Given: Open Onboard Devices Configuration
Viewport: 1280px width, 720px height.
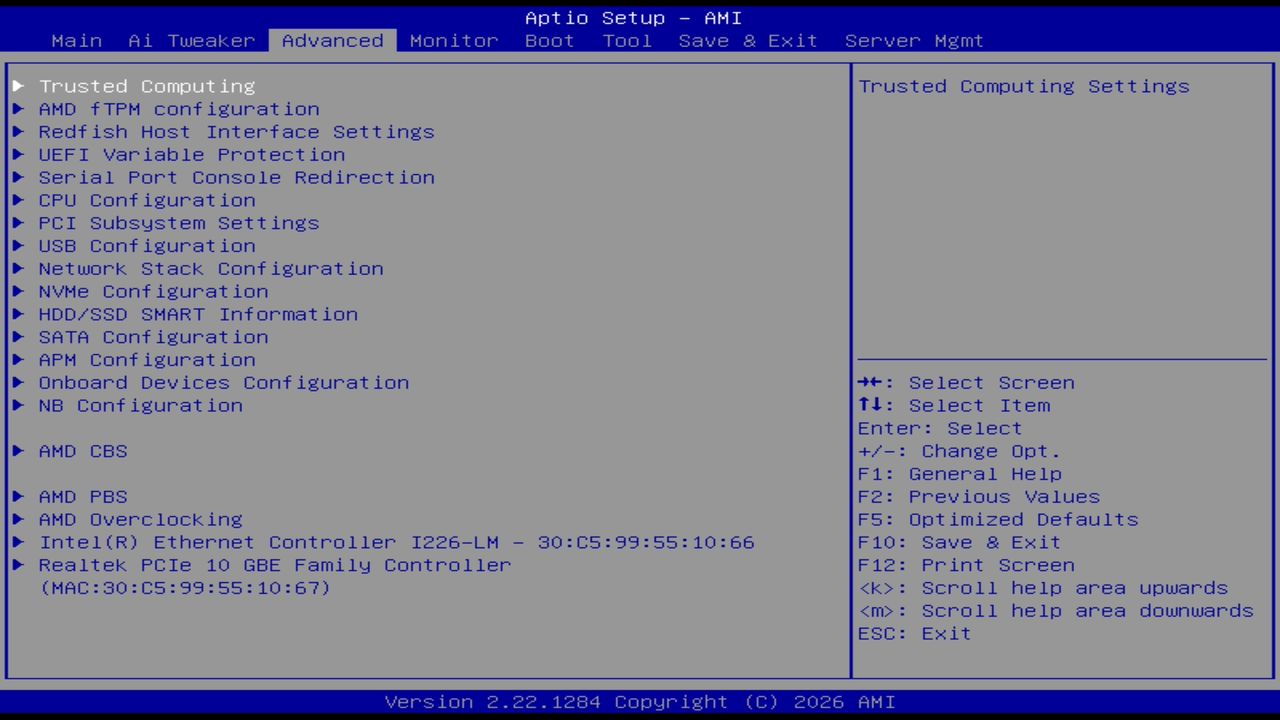Looking at the screenshot, I should (x=224, y=383).
